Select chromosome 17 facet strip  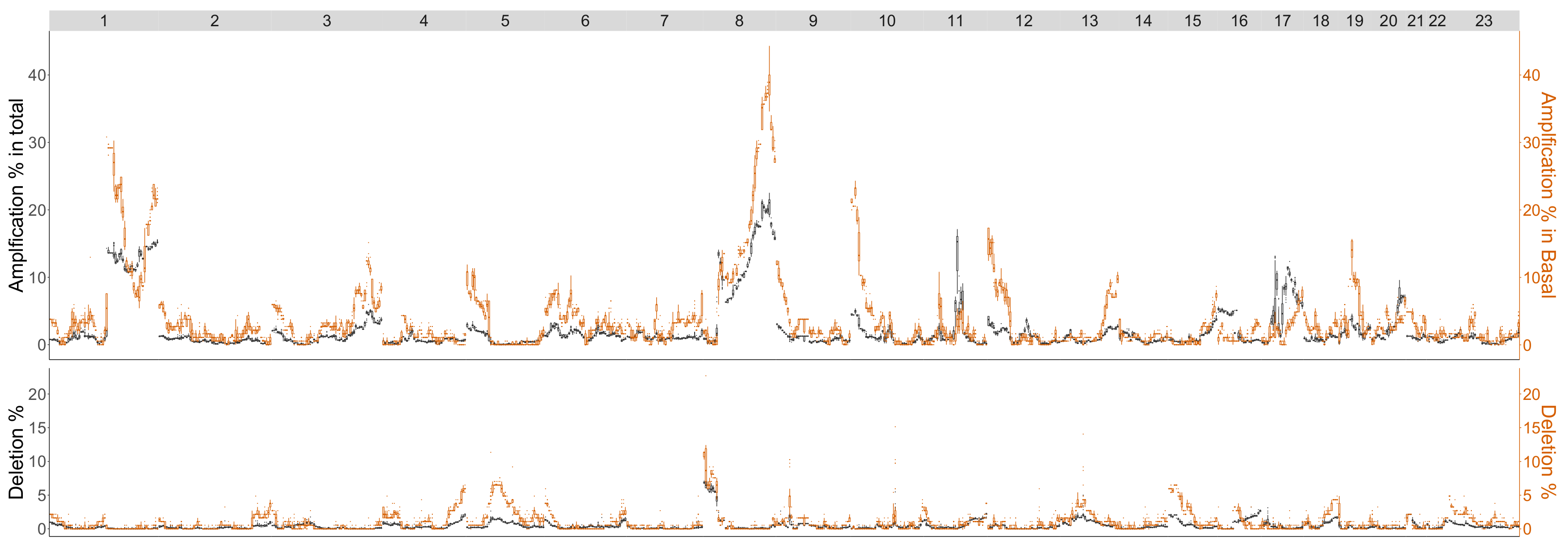(1282, 21)
